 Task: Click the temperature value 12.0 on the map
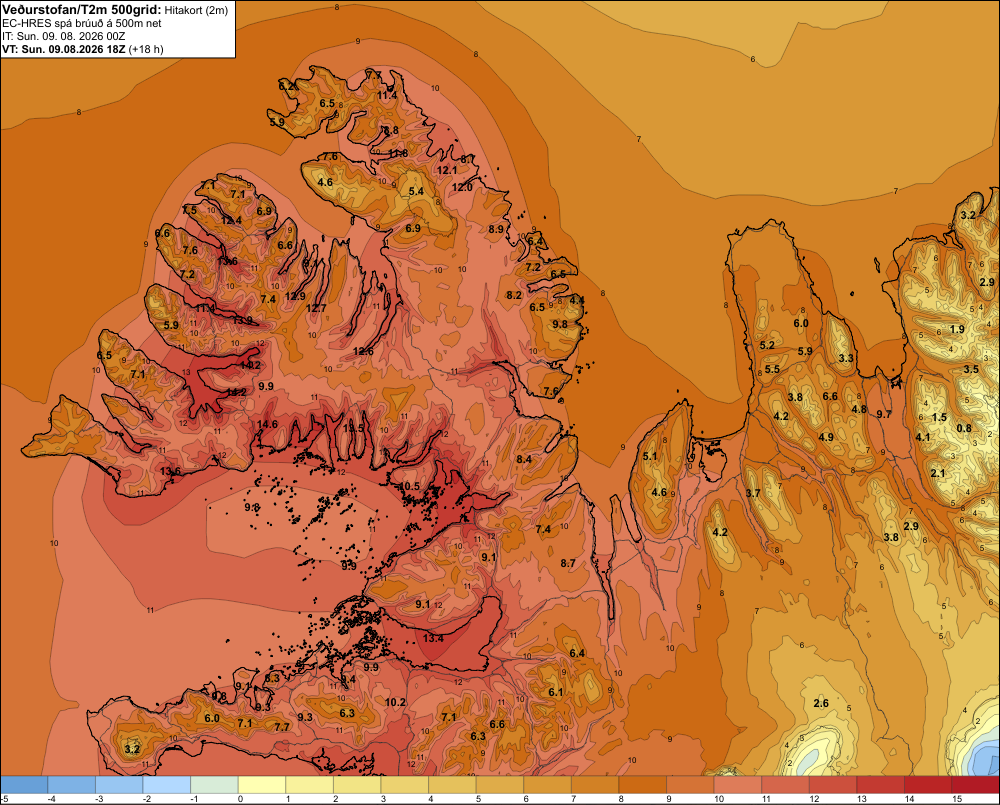[x=462, y=187]
